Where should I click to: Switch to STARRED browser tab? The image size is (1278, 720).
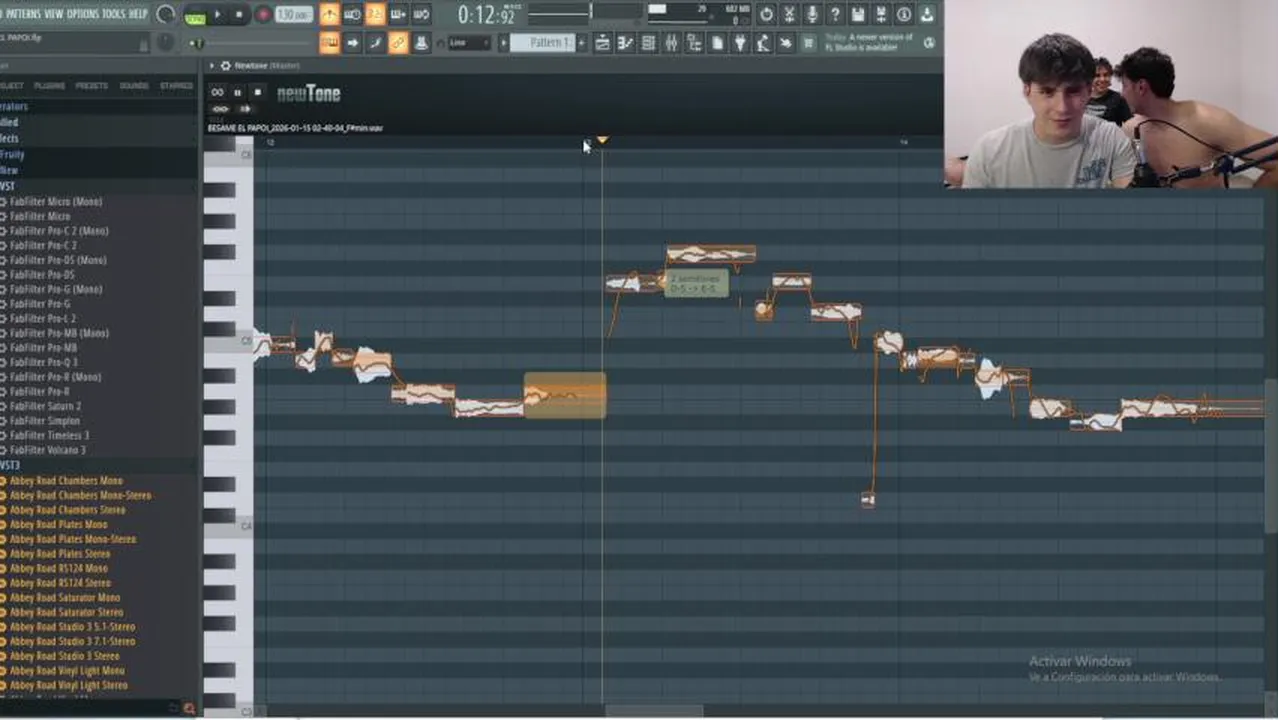coord(177,86)
